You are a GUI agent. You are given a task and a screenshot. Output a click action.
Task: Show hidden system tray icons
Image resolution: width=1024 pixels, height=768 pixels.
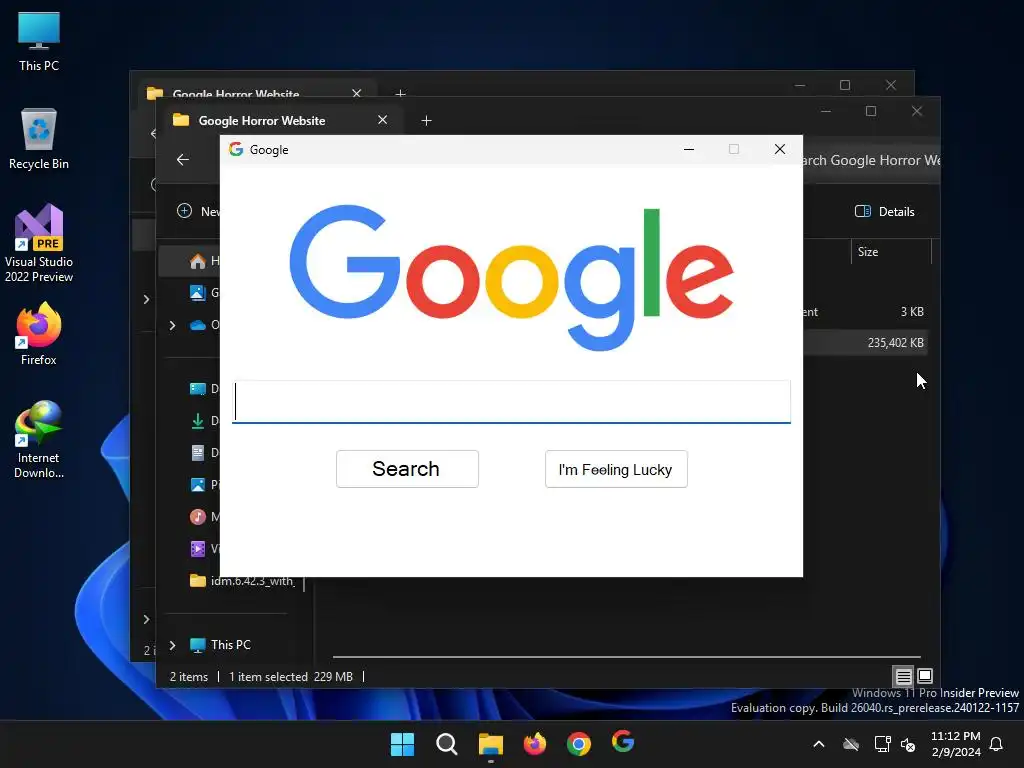click(818, 744)
